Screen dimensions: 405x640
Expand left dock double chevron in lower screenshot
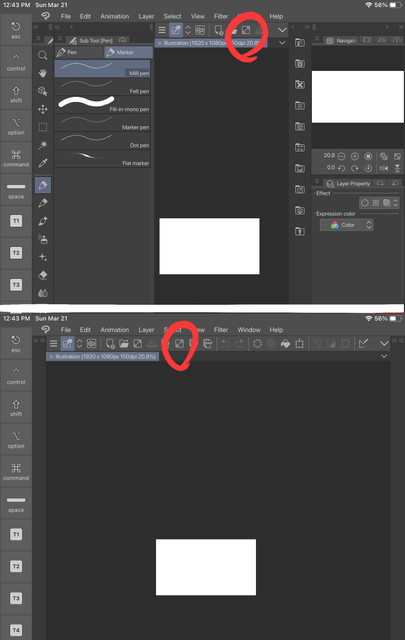click(38, 340)
